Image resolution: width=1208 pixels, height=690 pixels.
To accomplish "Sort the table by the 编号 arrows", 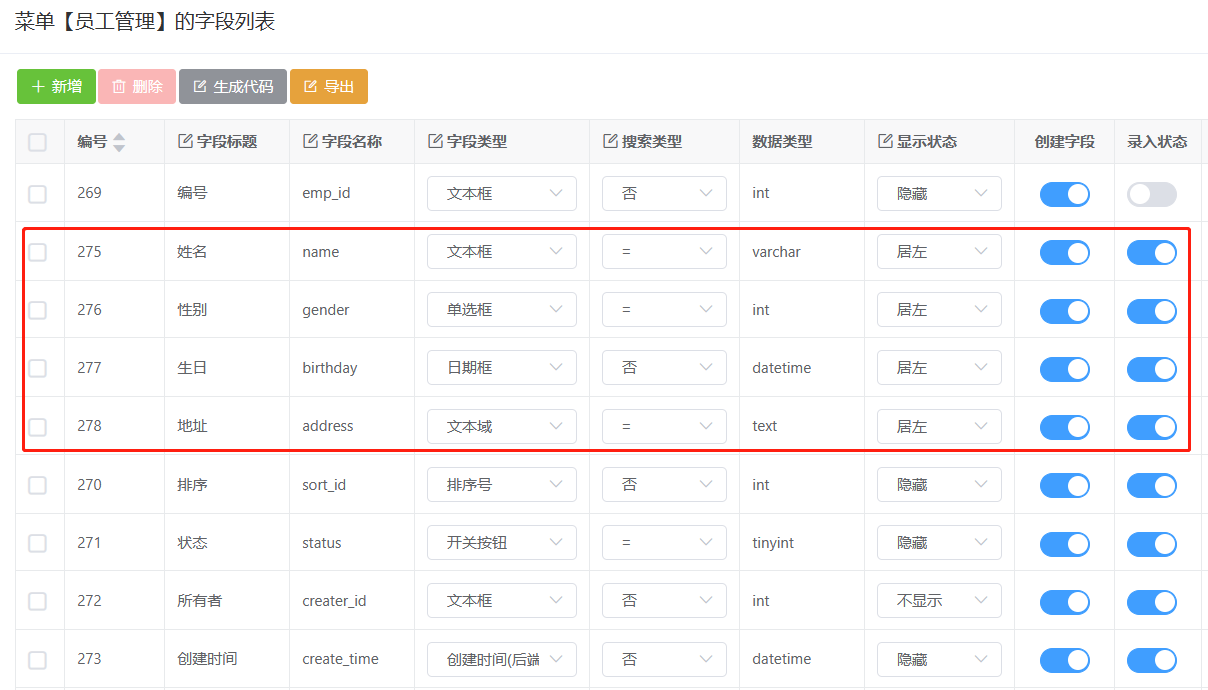I will tap(119, 142).
